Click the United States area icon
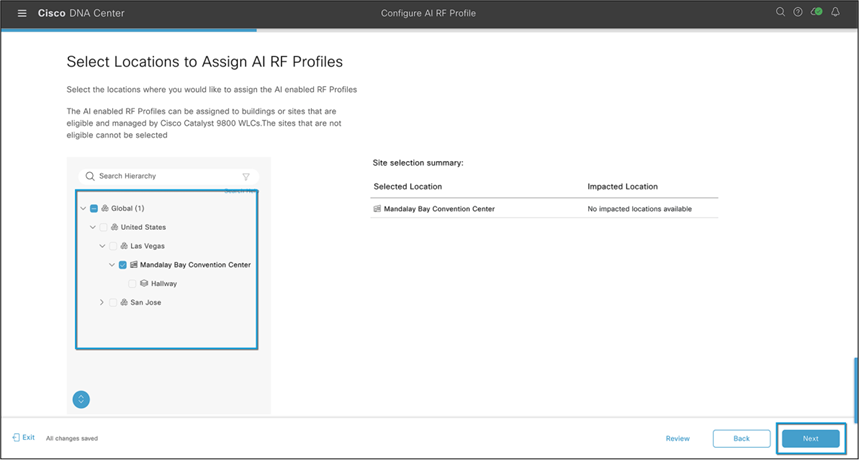Screen dimensions: 859x460 (x=114, y=227)
